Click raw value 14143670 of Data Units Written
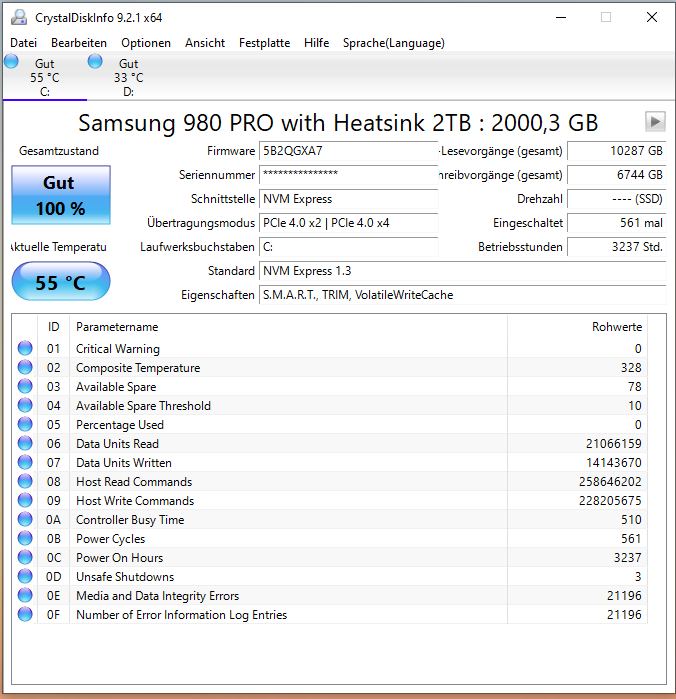The width and height of the screenshot is (676, 699). [614, 463]
